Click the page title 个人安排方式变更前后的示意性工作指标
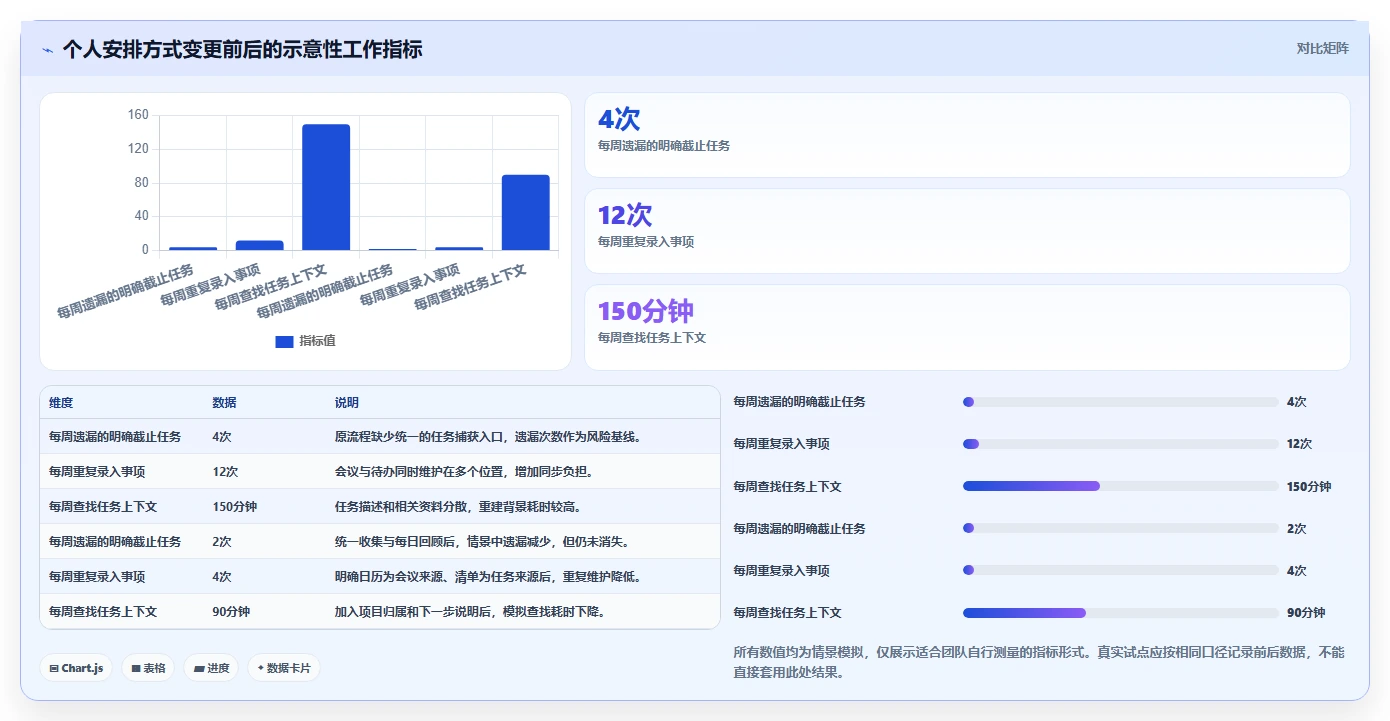Viewport: 1390px width, 721px height. click(x=242, y=49)
